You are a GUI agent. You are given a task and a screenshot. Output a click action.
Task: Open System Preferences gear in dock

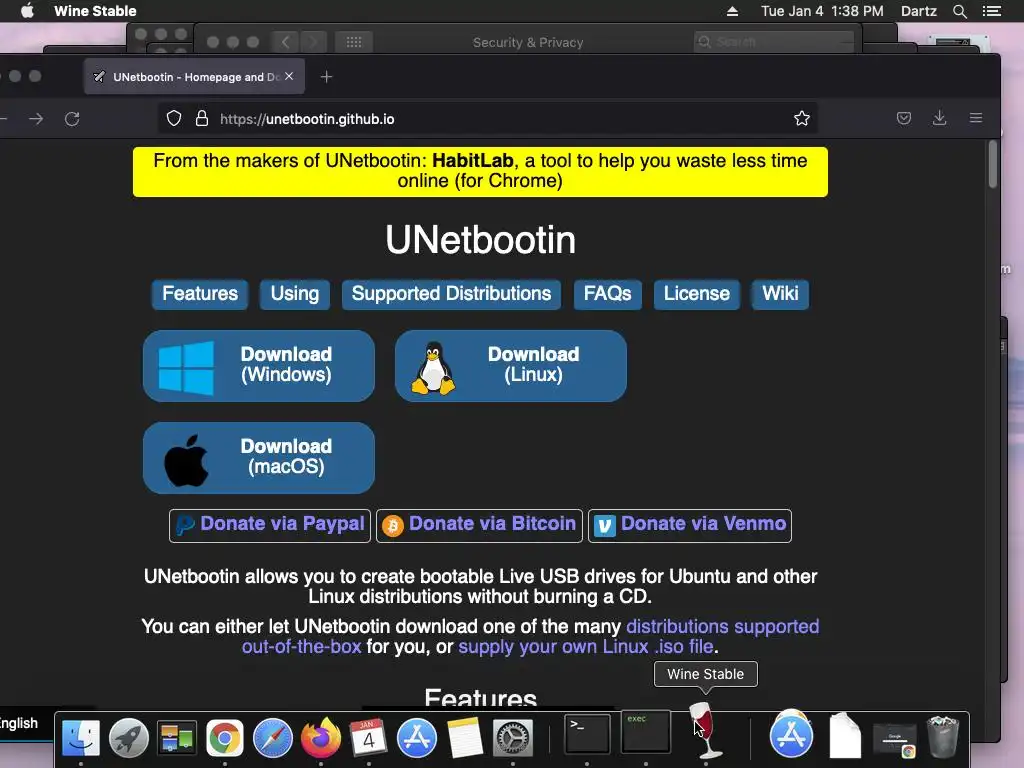click(513, 738)
